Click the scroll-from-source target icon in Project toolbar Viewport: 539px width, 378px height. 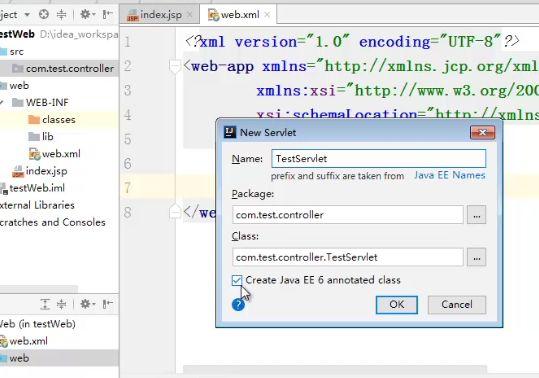click(44, 14)
